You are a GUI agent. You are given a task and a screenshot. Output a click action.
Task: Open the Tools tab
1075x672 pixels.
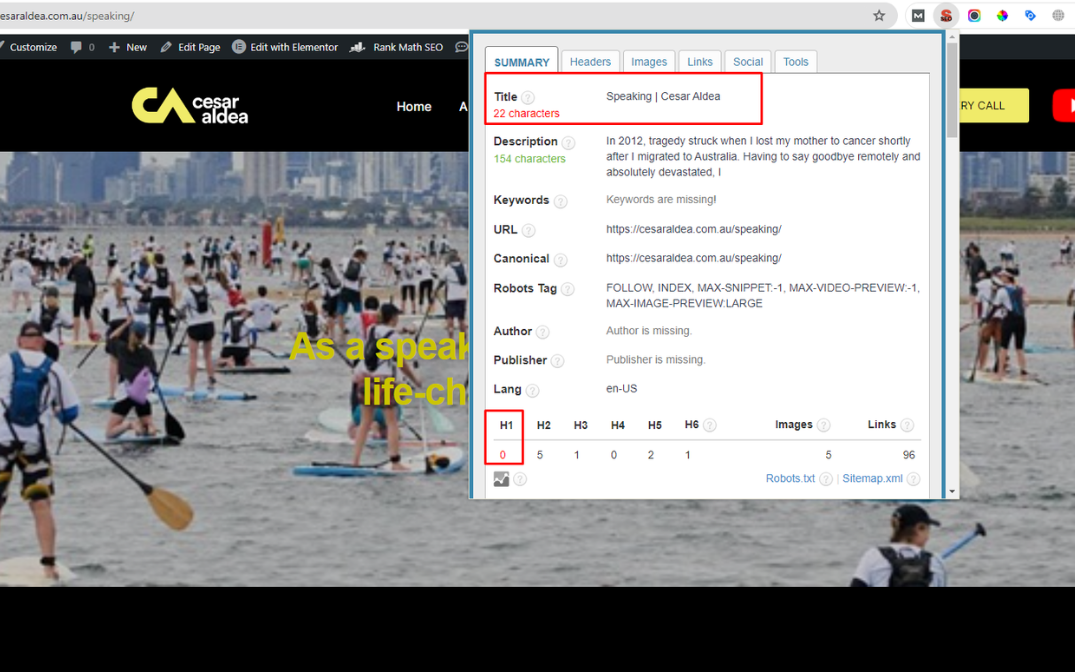(x=796, y=62)
